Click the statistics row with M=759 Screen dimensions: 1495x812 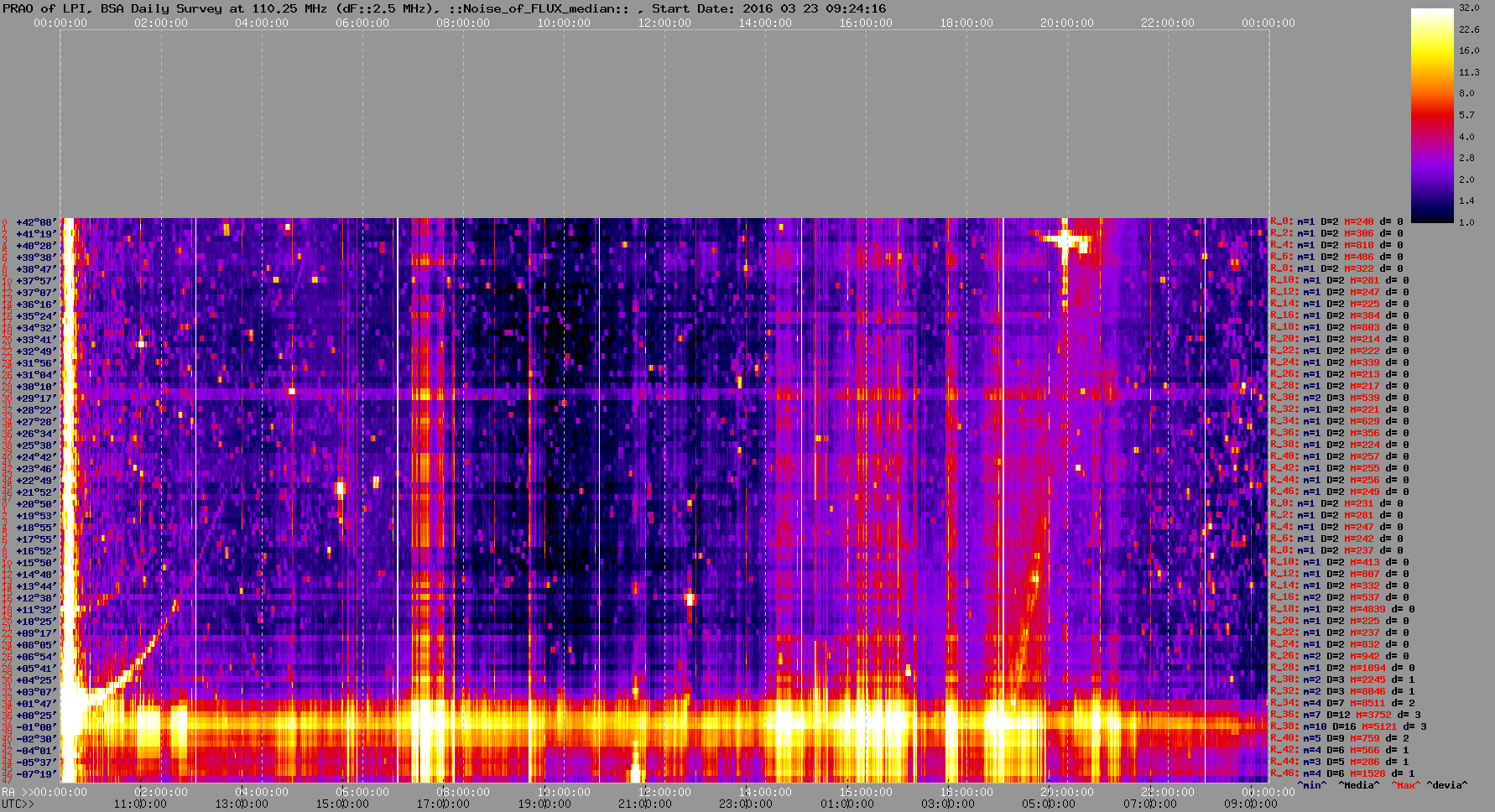tap(1340, 739)
